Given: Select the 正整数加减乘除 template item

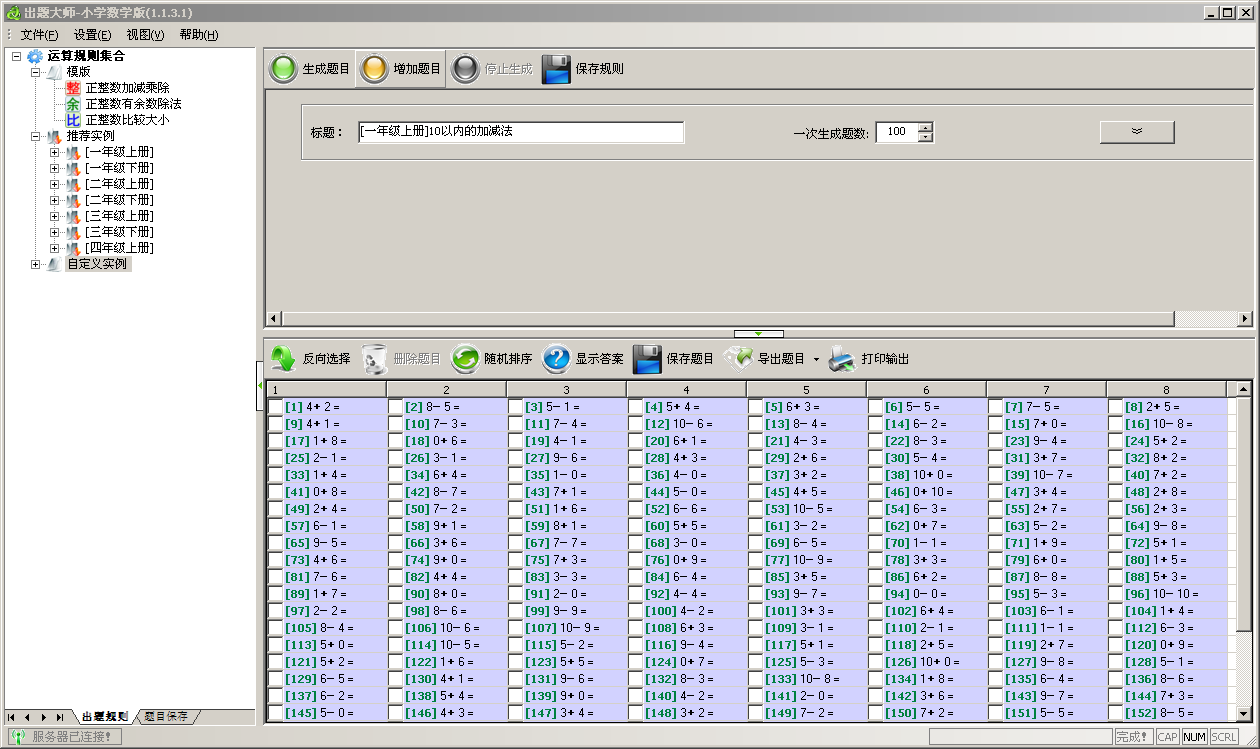Looking at the screenshot, I should [126, 88].
